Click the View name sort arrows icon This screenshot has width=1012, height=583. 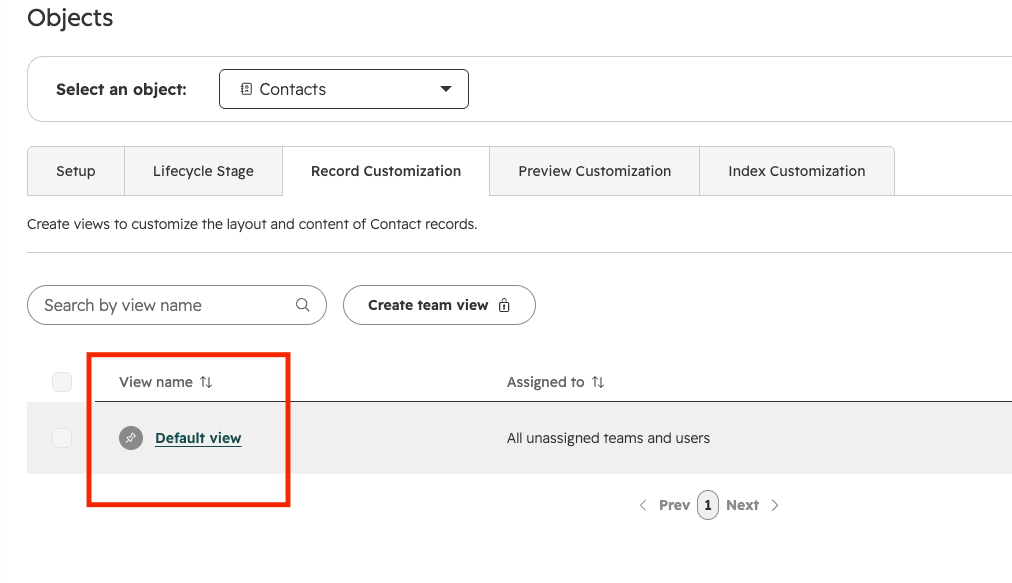[x=206, y=382]
